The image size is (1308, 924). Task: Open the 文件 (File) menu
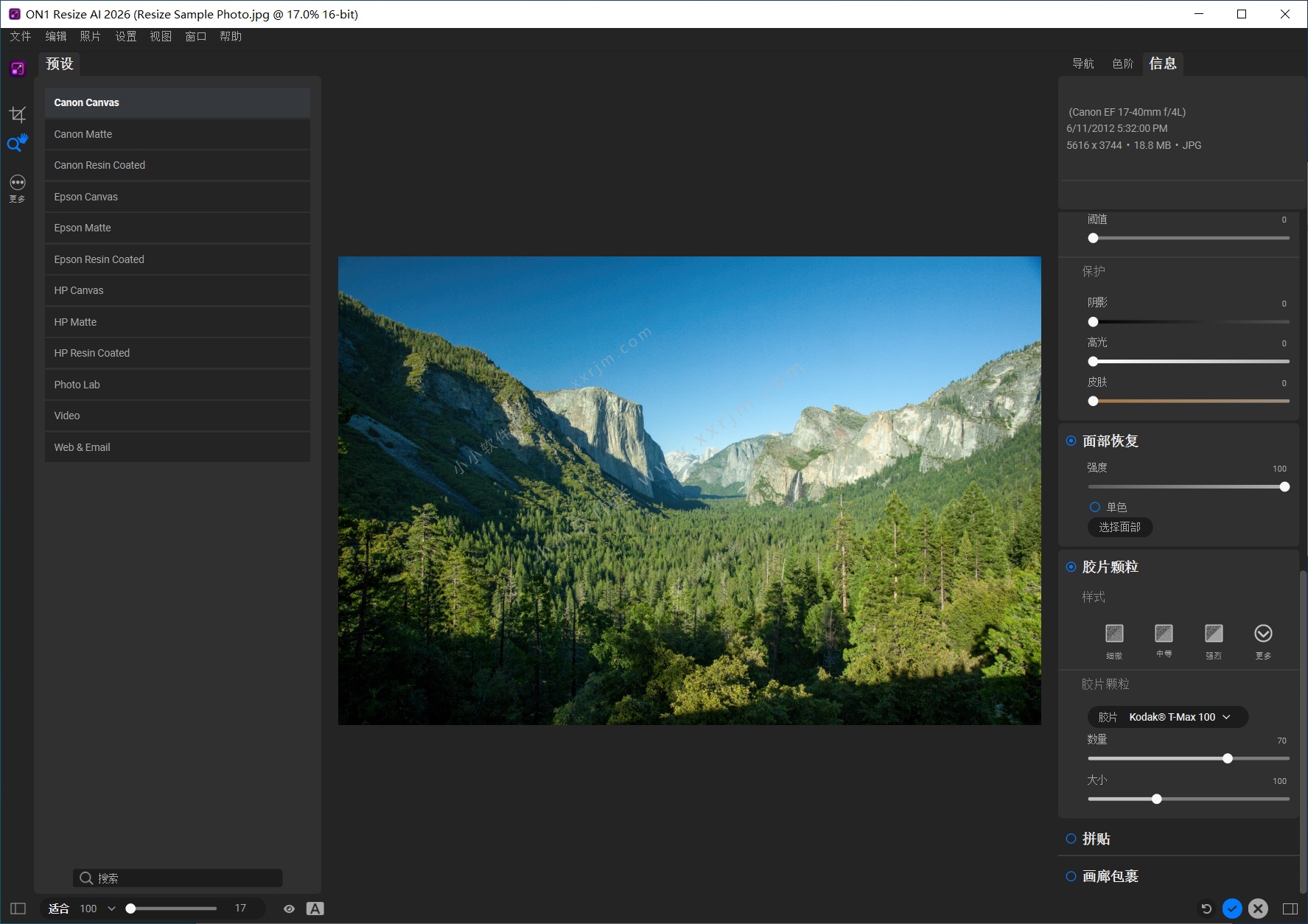click(21, 36)
